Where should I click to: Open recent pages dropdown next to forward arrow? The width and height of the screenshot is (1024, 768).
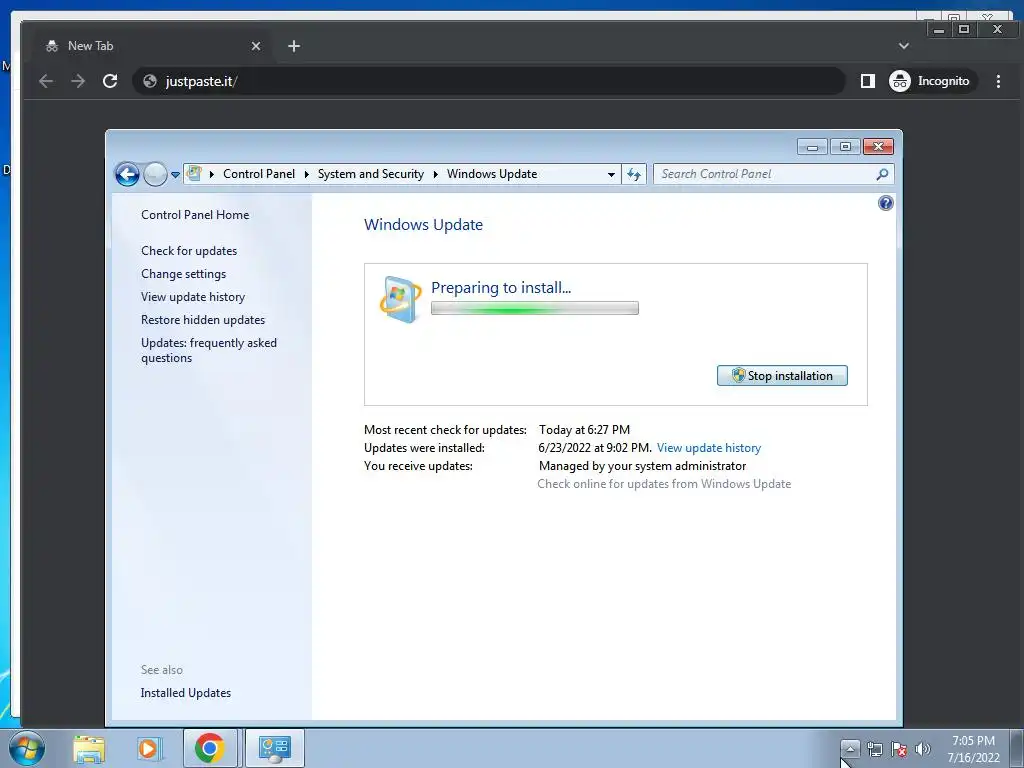click(x=175, y=174)
